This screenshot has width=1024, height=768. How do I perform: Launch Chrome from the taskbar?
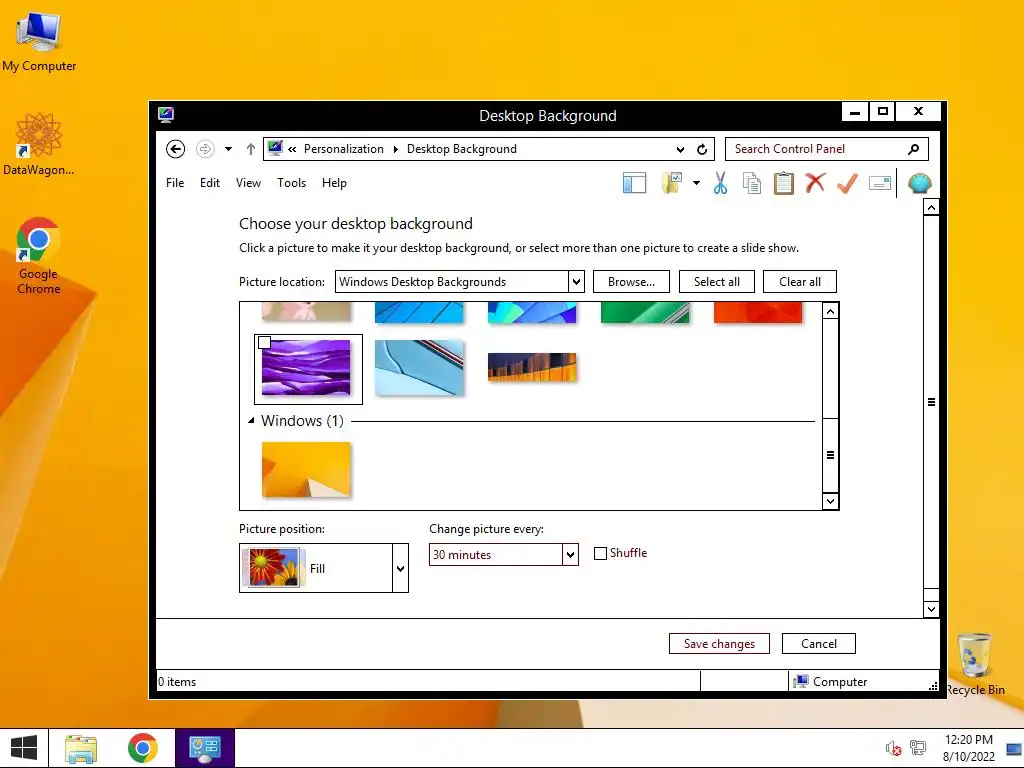coord(142,748)
